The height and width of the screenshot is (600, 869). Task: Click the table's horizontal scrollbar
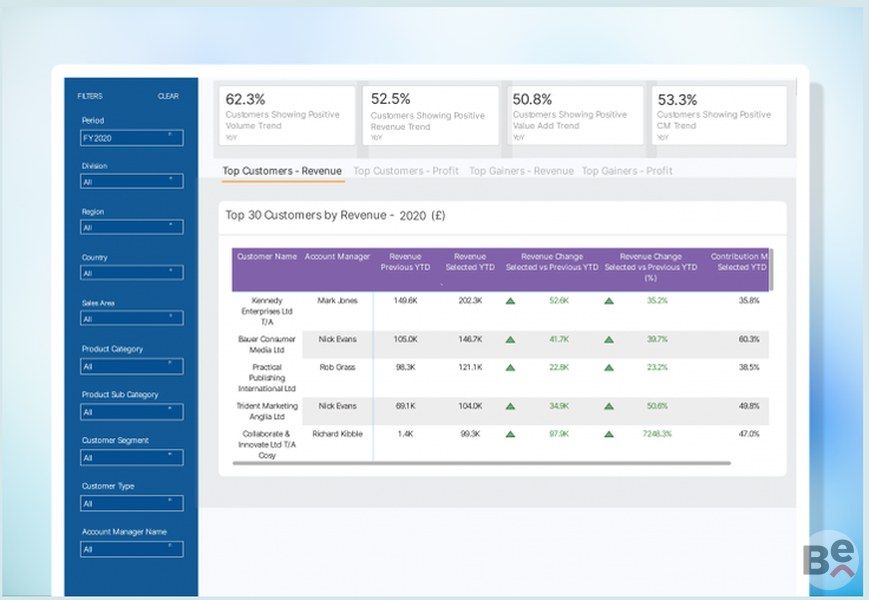(480, 463)
